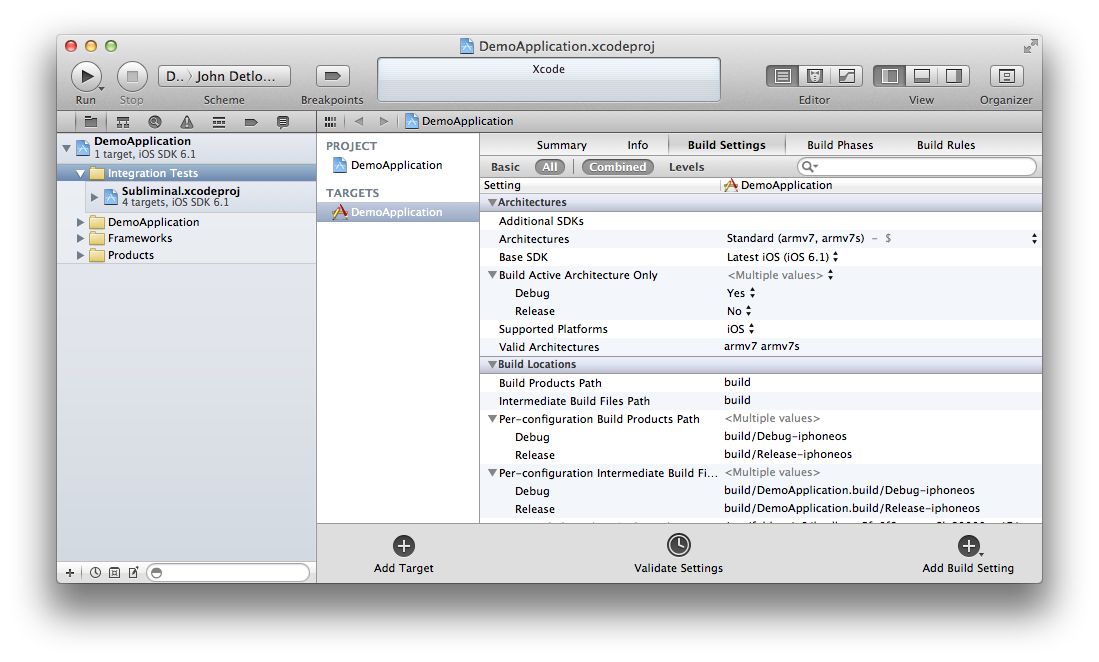Expand Subliminal.xcodeproj
1099x662 pixels.
(94, 197)
